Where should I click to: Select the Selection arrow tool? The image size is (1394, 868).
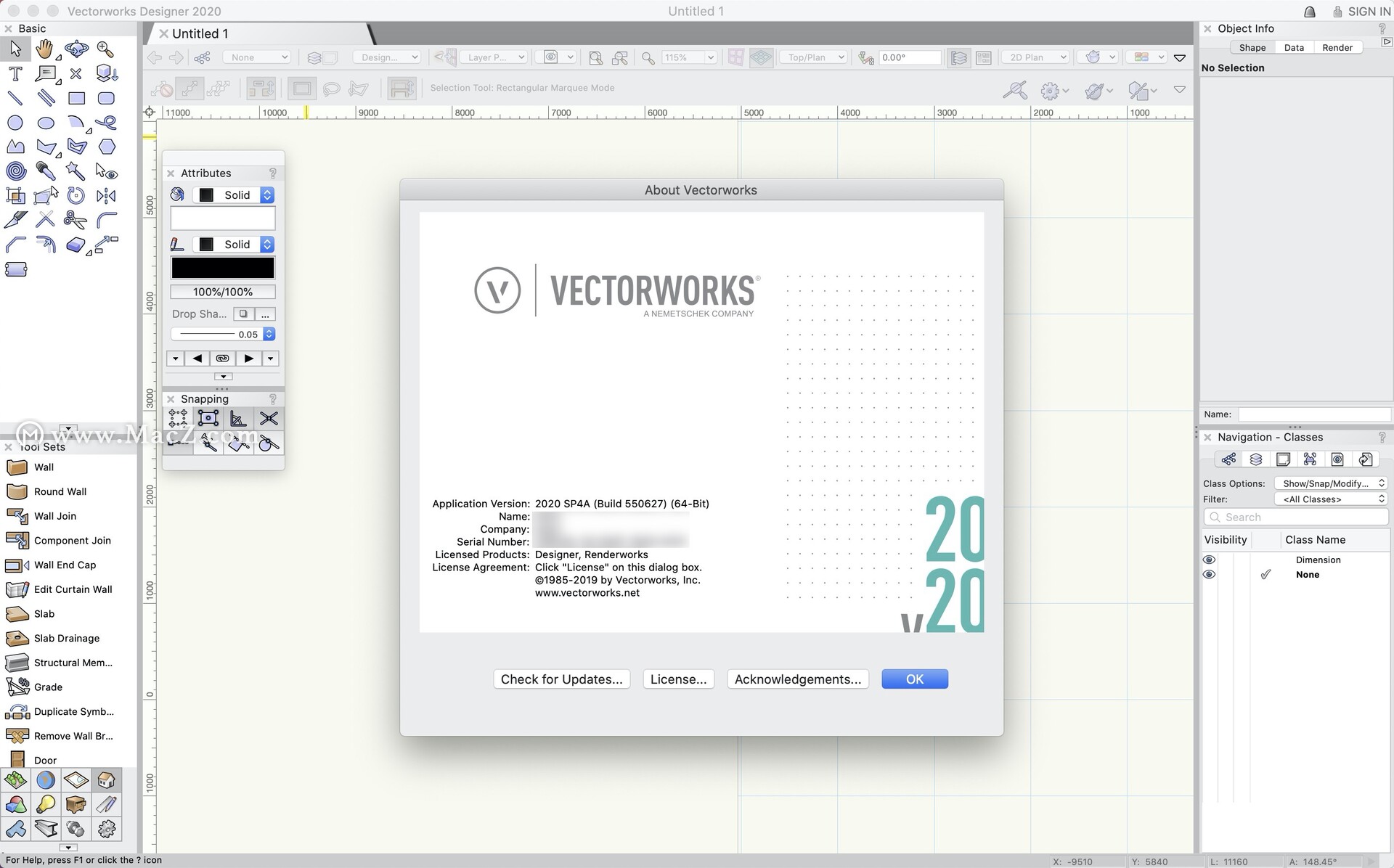coord(15,49)
